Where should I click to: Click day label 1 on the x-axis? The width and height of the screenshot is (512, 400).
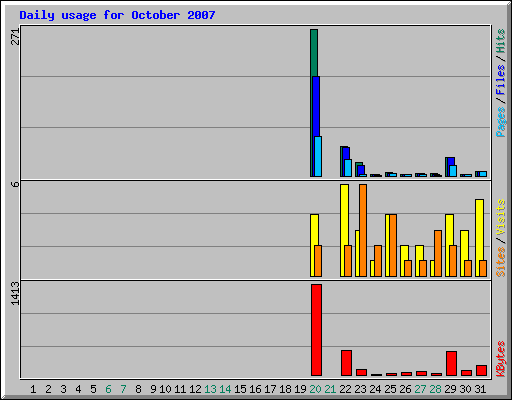tap(33, 389)
